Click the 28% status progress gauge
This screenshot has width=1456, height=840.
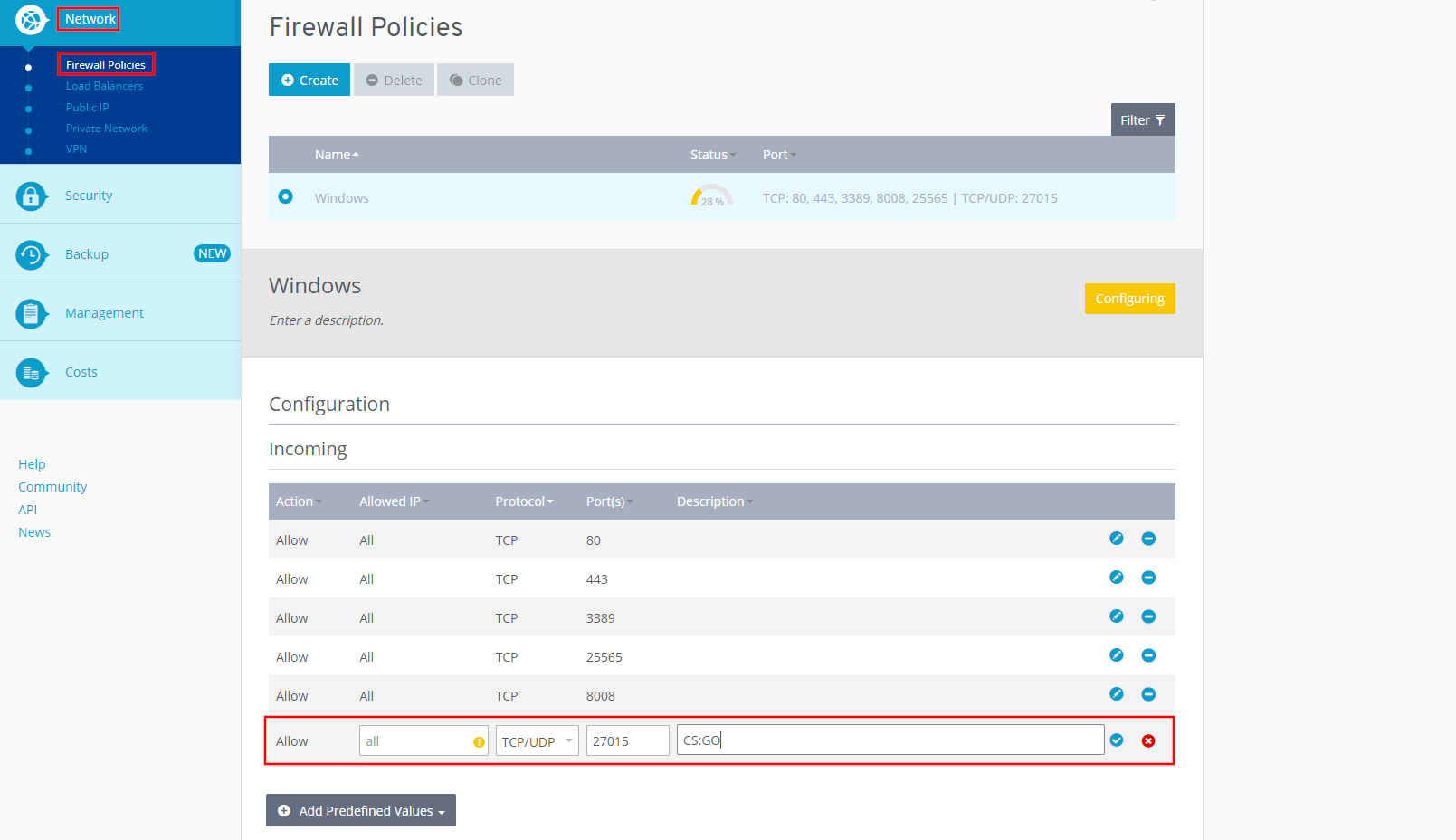coord(711,197)
